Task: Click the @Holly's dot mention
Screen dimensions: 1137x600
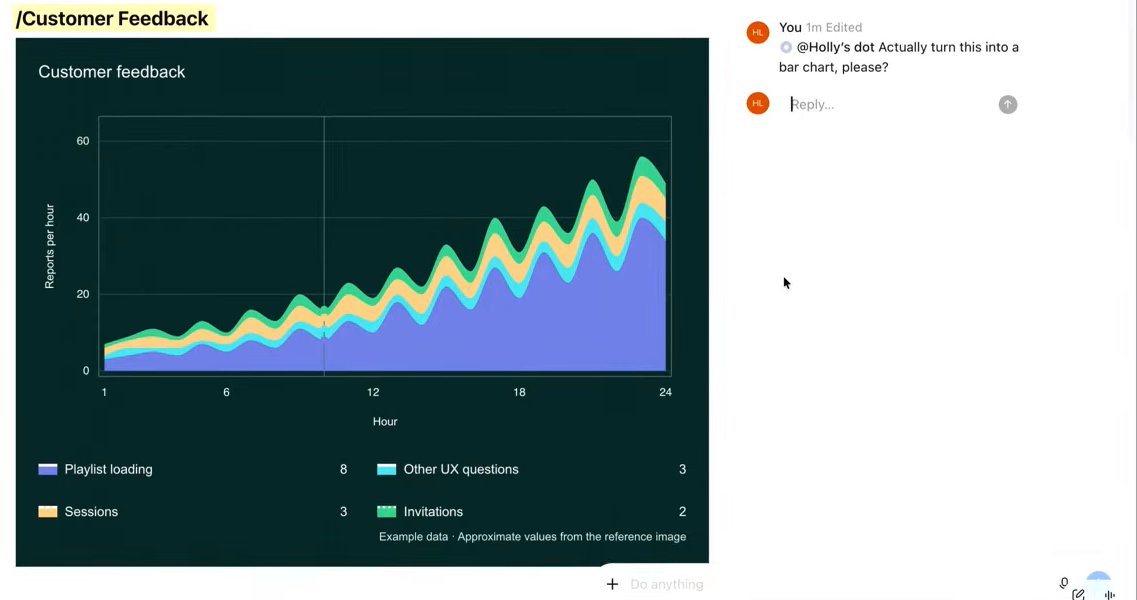Action: click(x=835, y=47)
